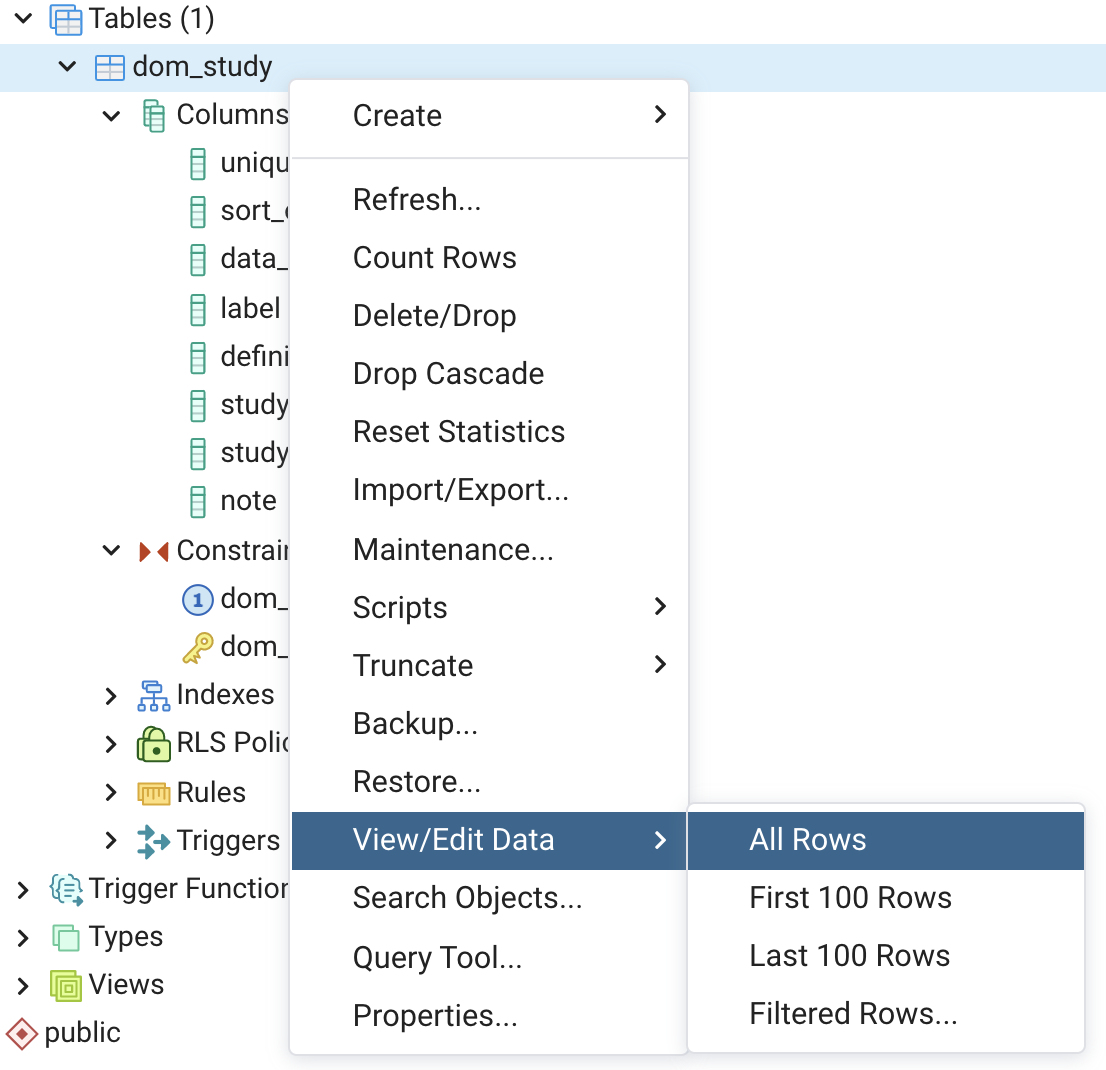Click the Views icon in tree
Image resolution: width=1106 pixels, height=1070 pixels.
tap(66, 985)
